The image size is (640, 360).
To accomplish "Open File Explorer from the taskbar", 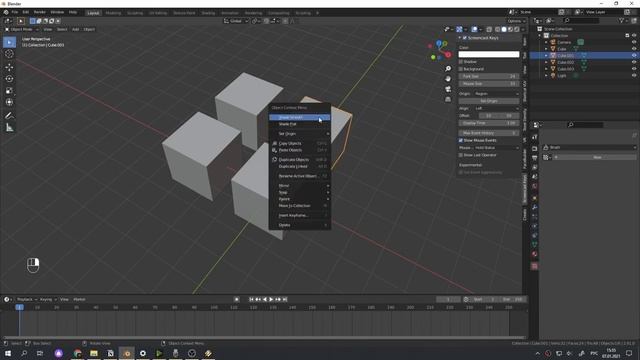I will point(94,353).
